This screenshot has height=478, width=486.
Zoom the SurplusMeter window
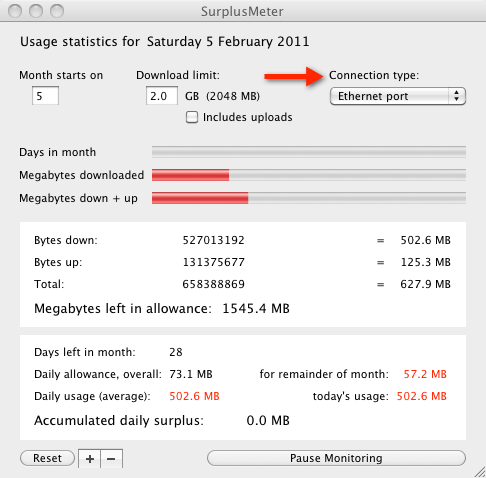(x=57, y=11)
